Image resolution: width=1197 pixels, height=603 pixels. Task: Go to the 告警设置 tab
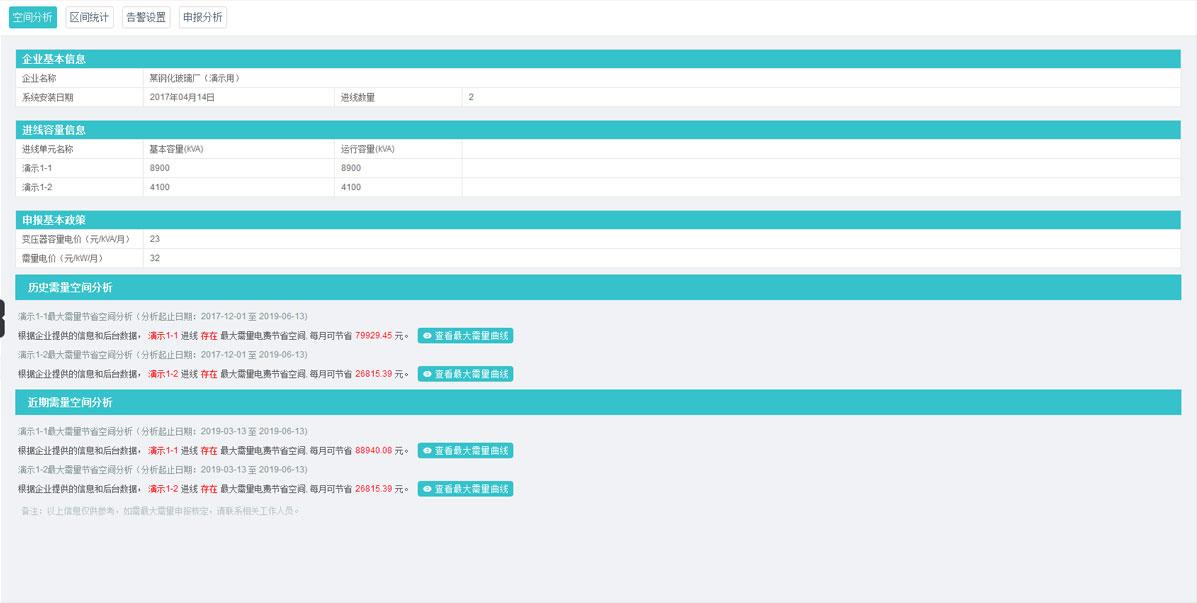(146, 17)
